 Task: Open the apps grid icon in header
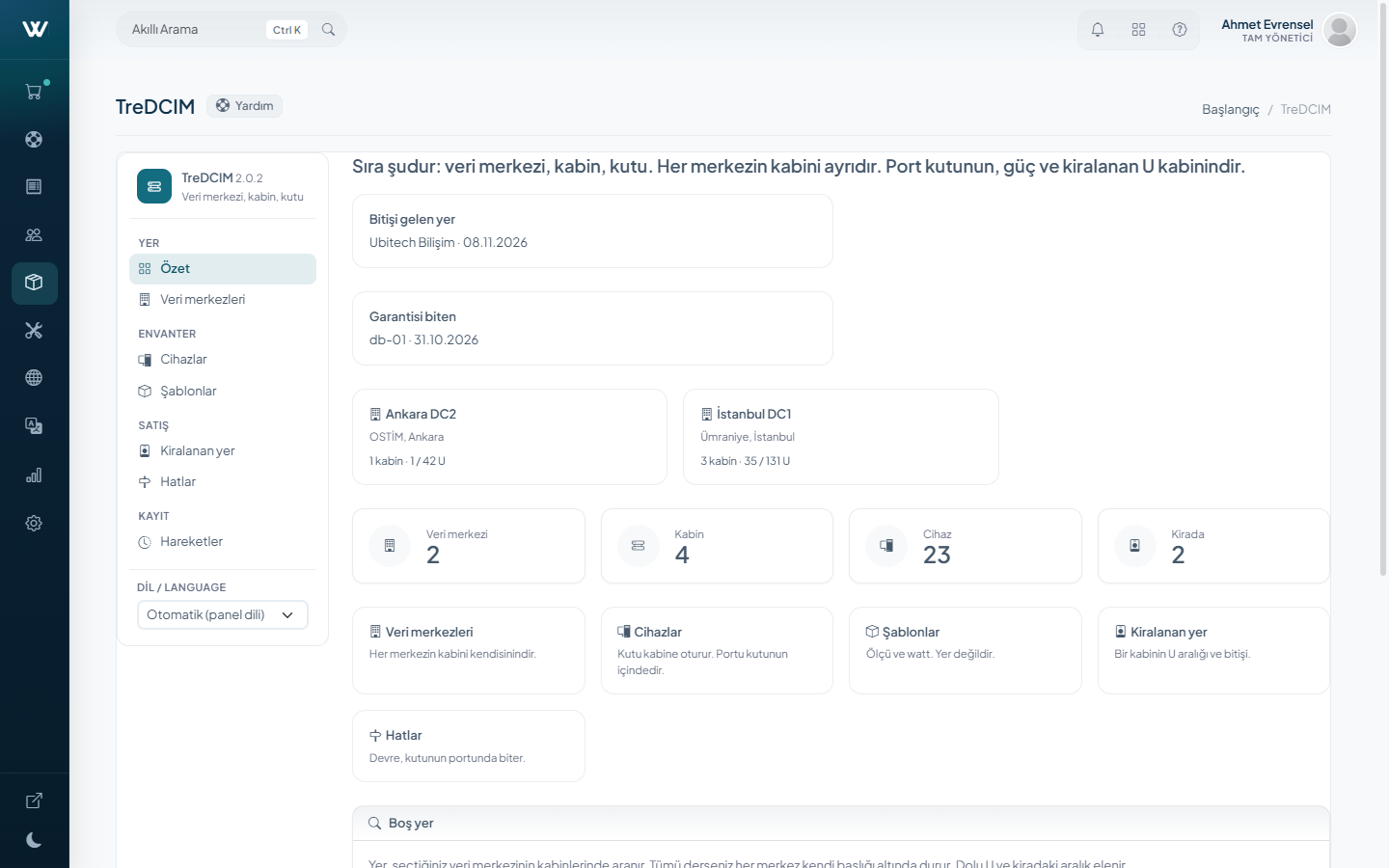1138,30
